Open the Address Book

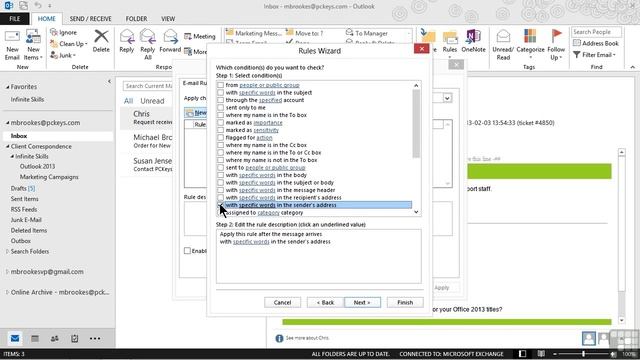[596, 43]
